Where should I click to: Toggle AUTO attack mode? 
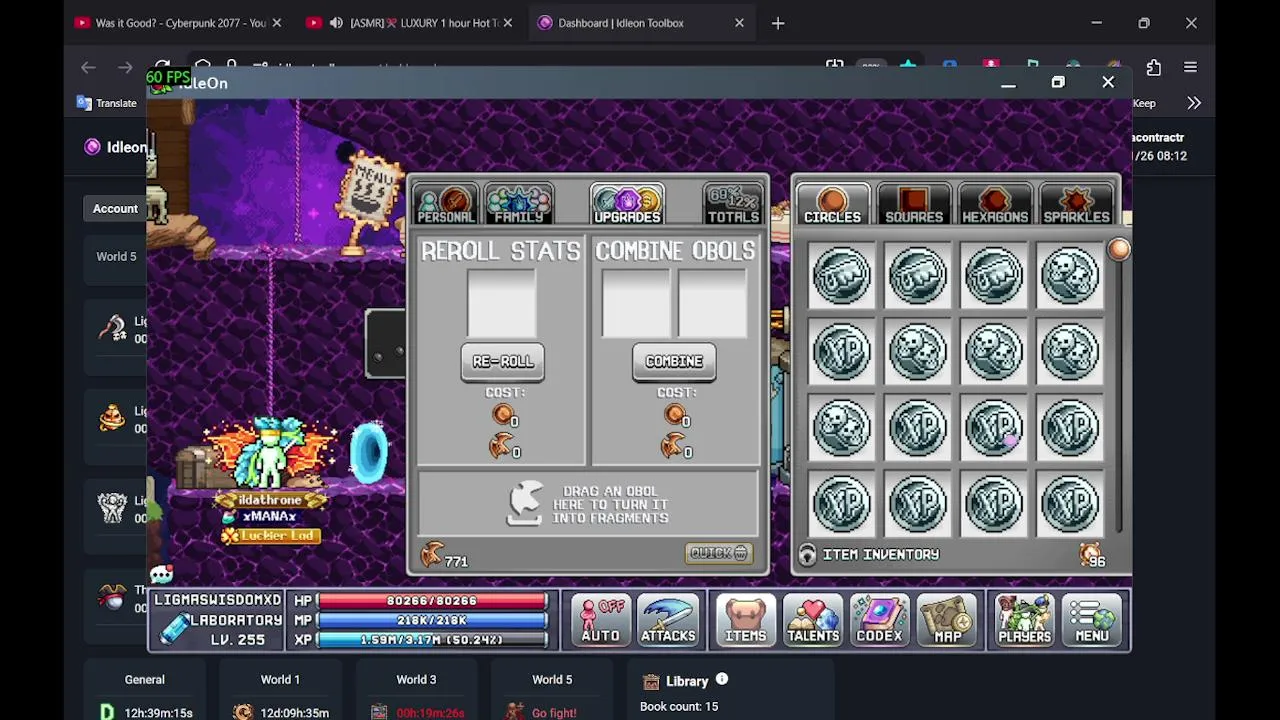click(x=601, y=619)
